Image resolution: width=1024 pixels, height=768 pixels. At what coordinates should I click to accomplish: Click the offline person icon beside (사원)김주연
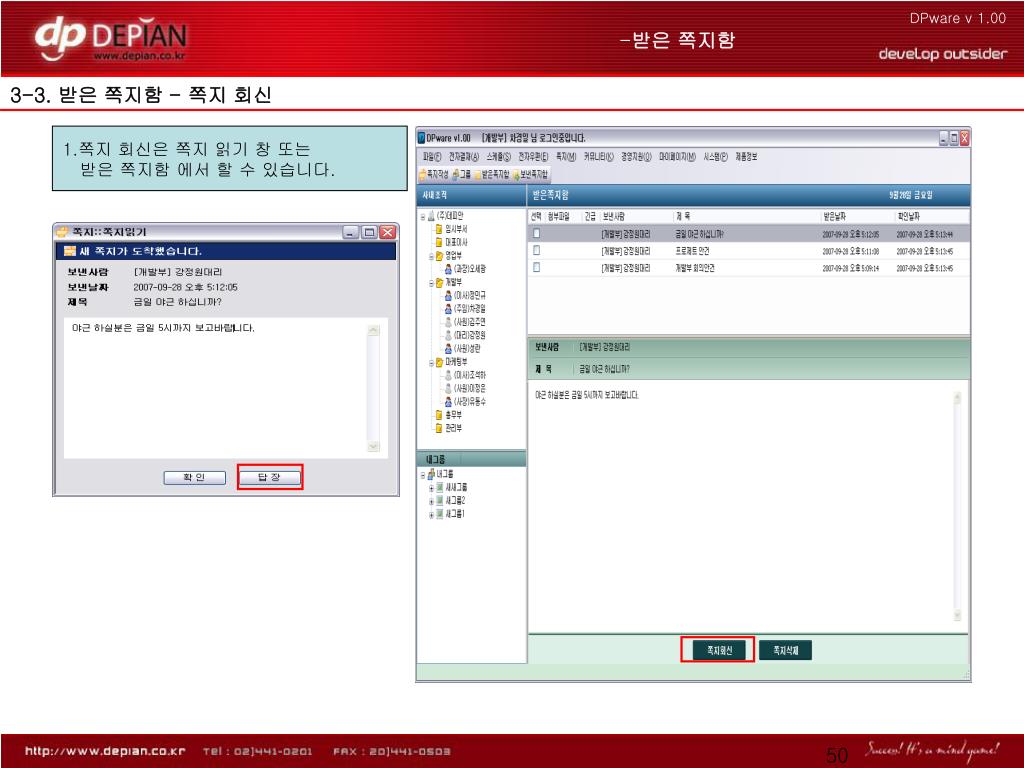tap(448, 322)
